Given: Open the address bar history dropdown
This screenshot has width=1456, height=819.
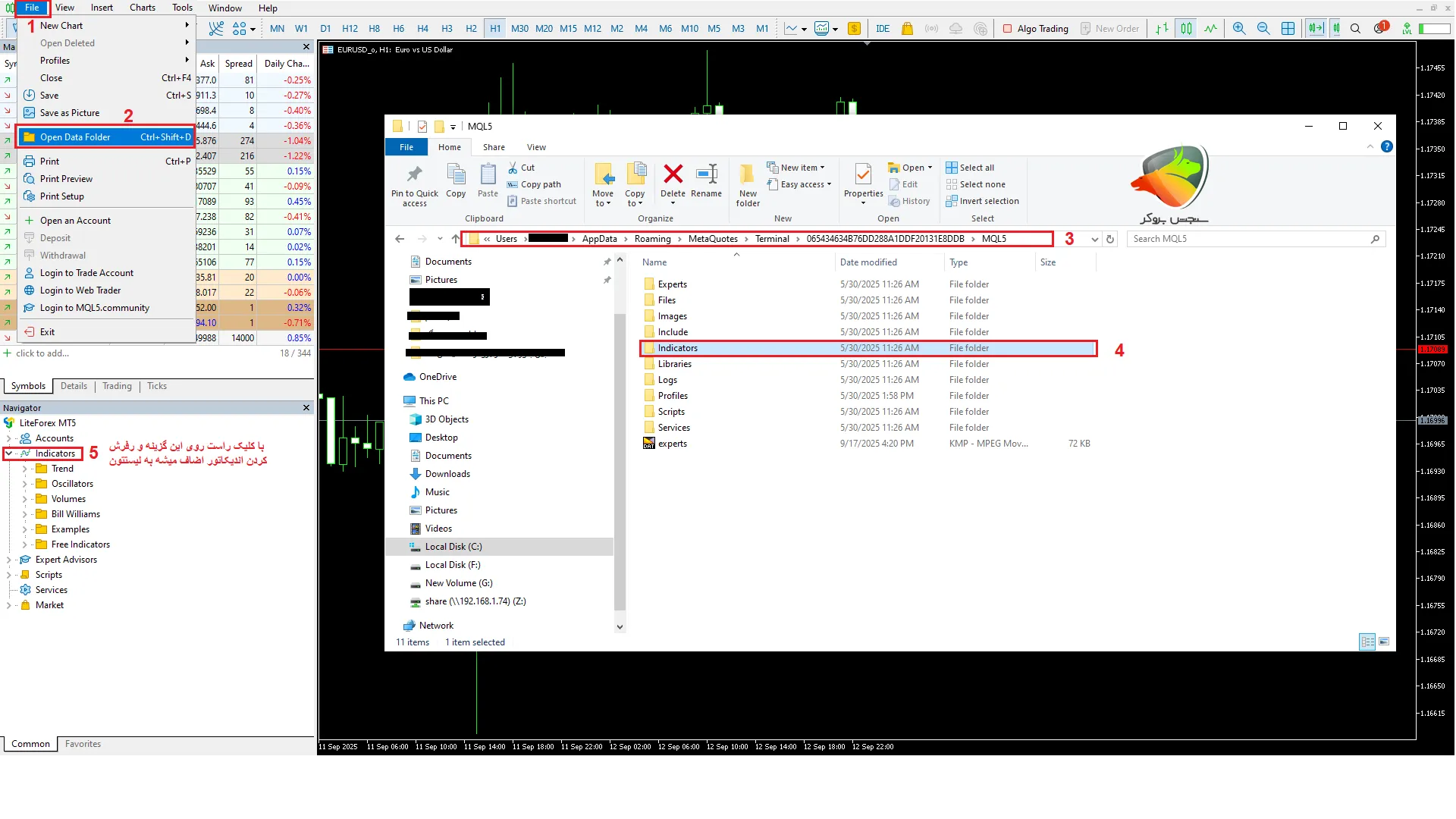Looking at the screenshot, I should click(x=1094, y=240).
